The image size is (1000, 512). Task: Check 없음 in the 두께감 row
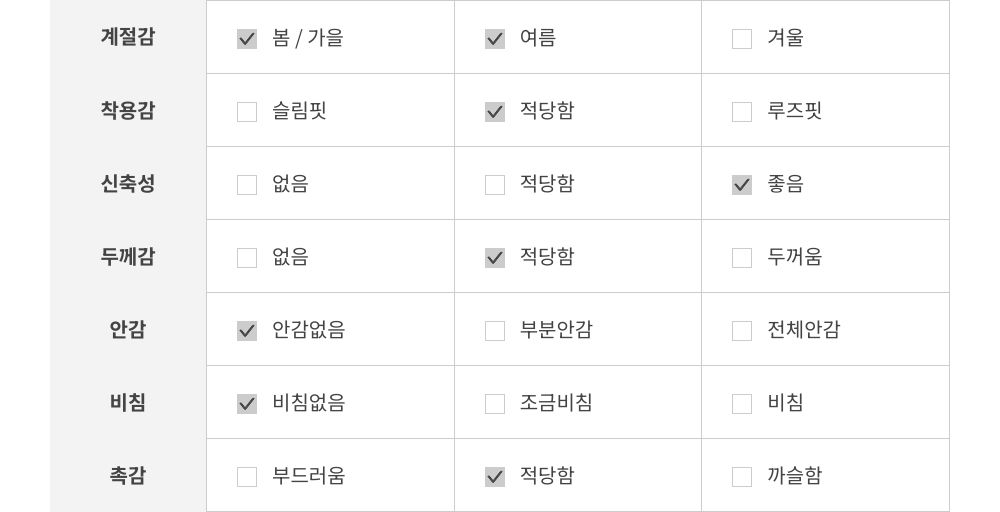(247, 258)
